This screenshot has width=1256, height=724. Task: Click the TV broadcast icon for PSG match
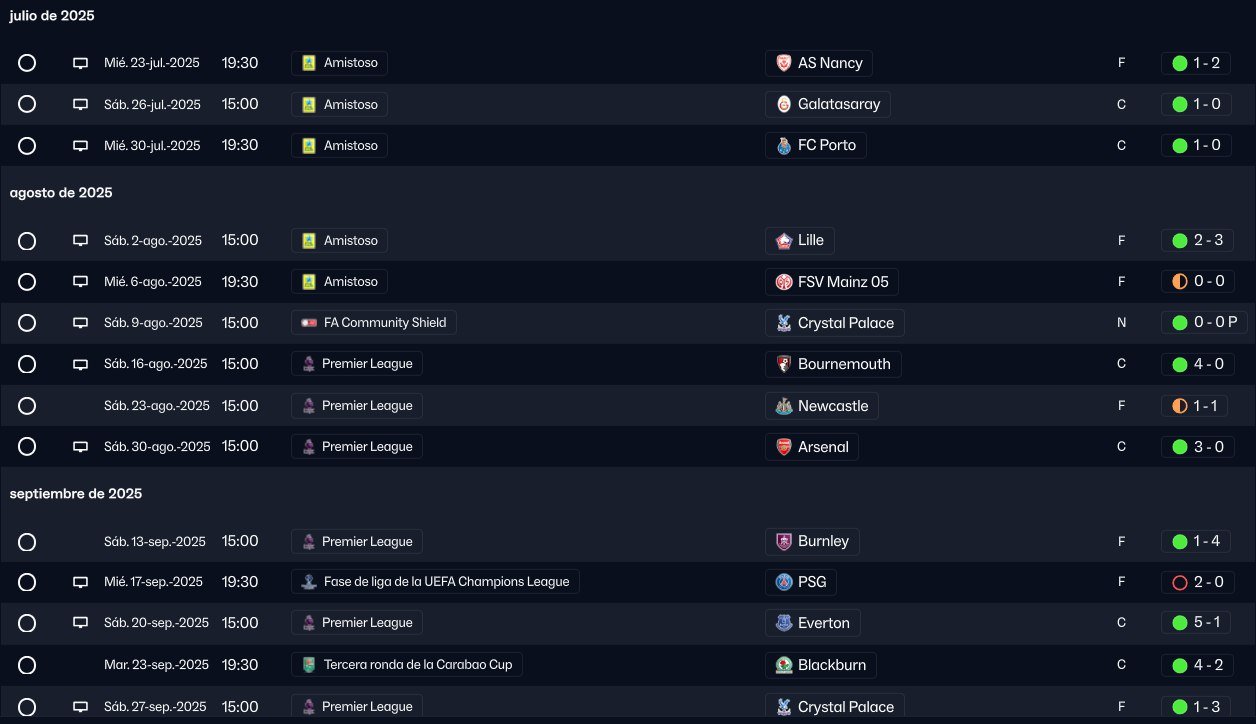pos(81,582)
